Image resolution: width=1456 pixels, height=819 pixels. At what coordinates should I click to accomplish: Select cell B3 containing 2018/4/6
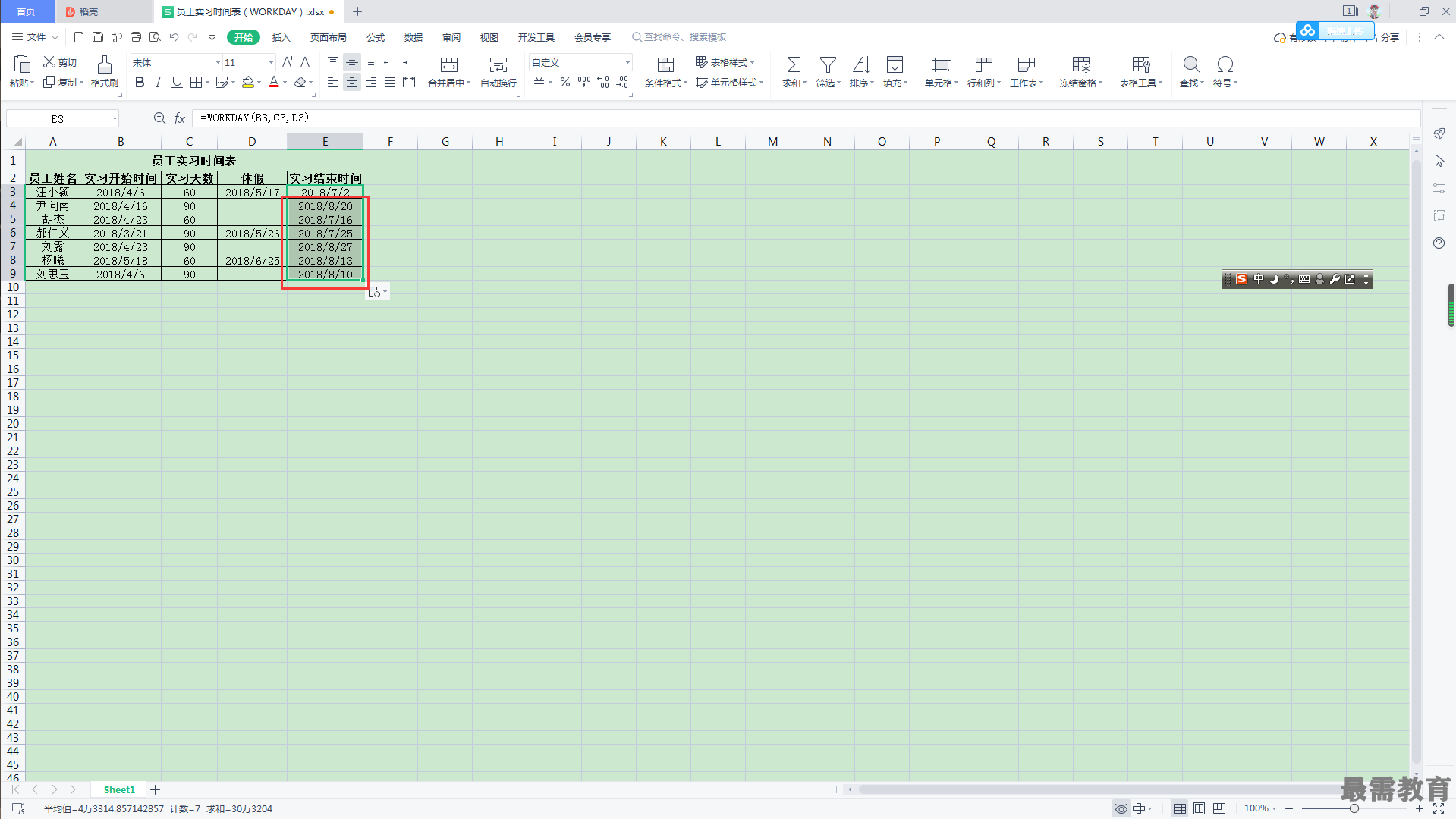point(121,193)
